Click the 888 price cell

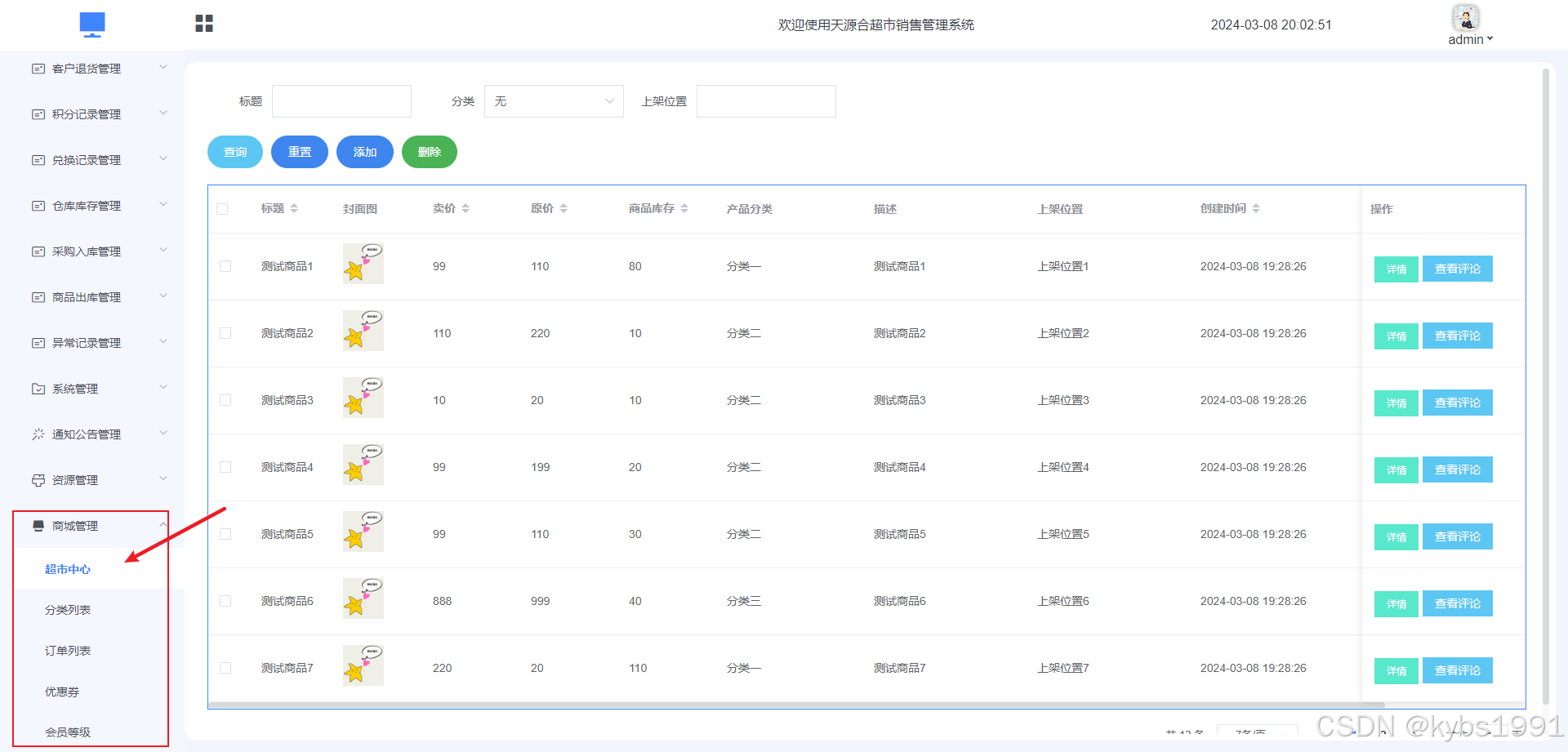442,601
